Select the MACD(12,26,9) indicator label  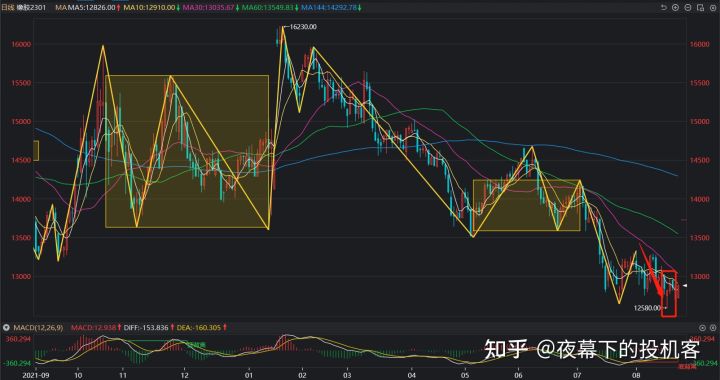[38, 328]
